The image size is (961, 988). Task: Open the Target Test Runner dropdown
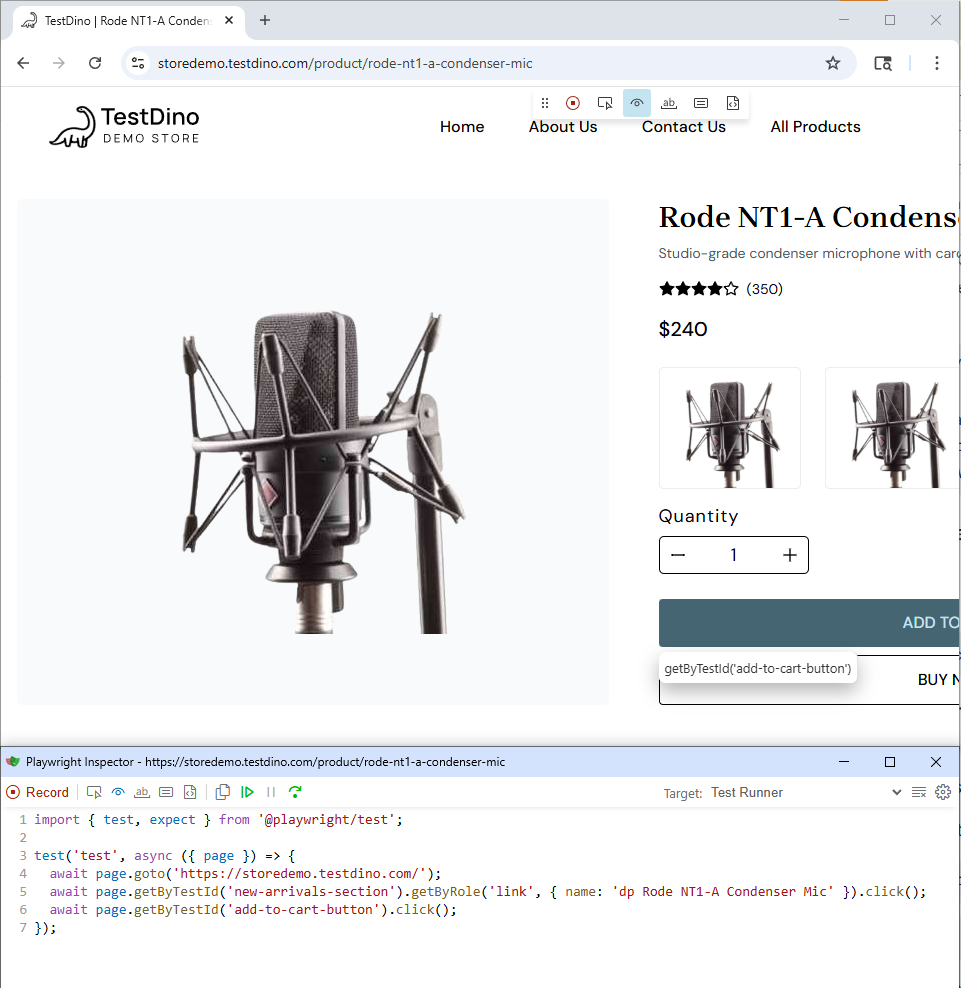coord(805,792)
